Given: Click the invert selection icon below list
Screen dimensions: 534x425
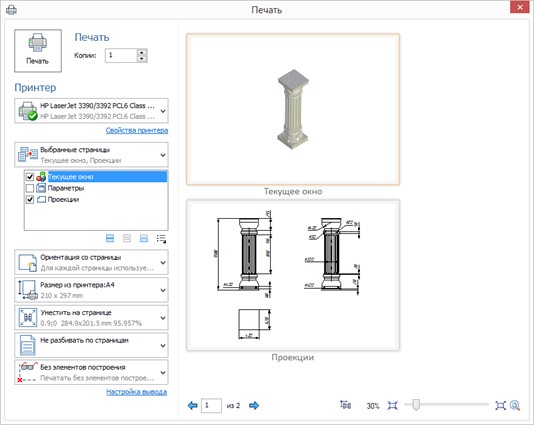Looking at the screenshot, I should pyautogui.click(x=144, y=238).
